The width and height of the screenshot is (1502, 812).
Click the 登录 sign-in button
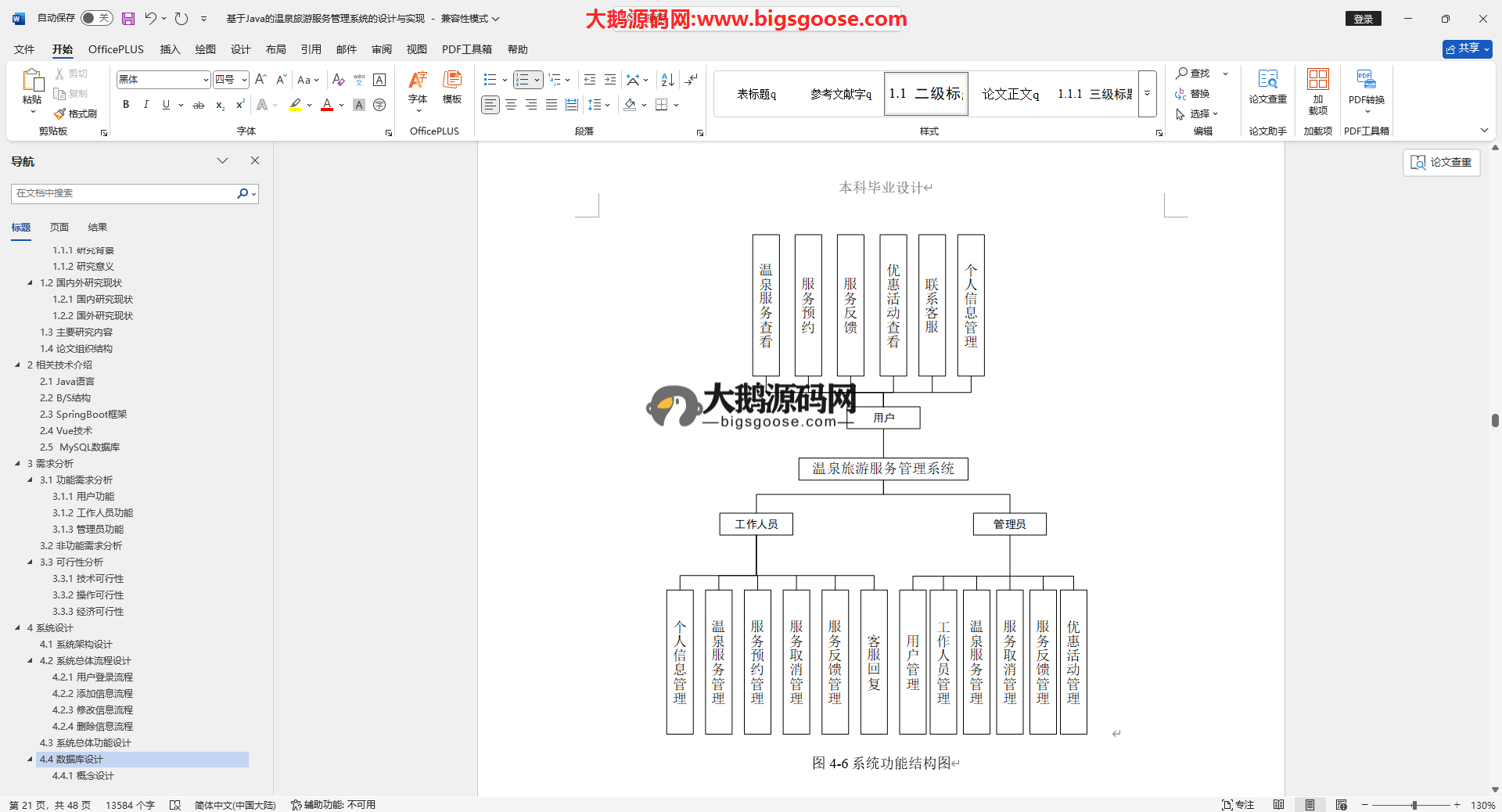click(x=1363, y=19)
